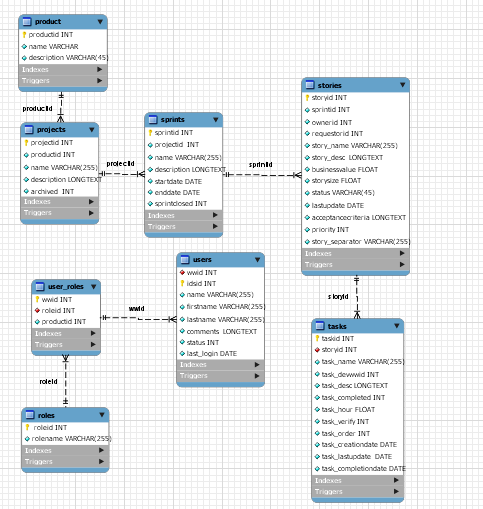
Task: Expand Triggers in the users table
Action: coord(257,376)
